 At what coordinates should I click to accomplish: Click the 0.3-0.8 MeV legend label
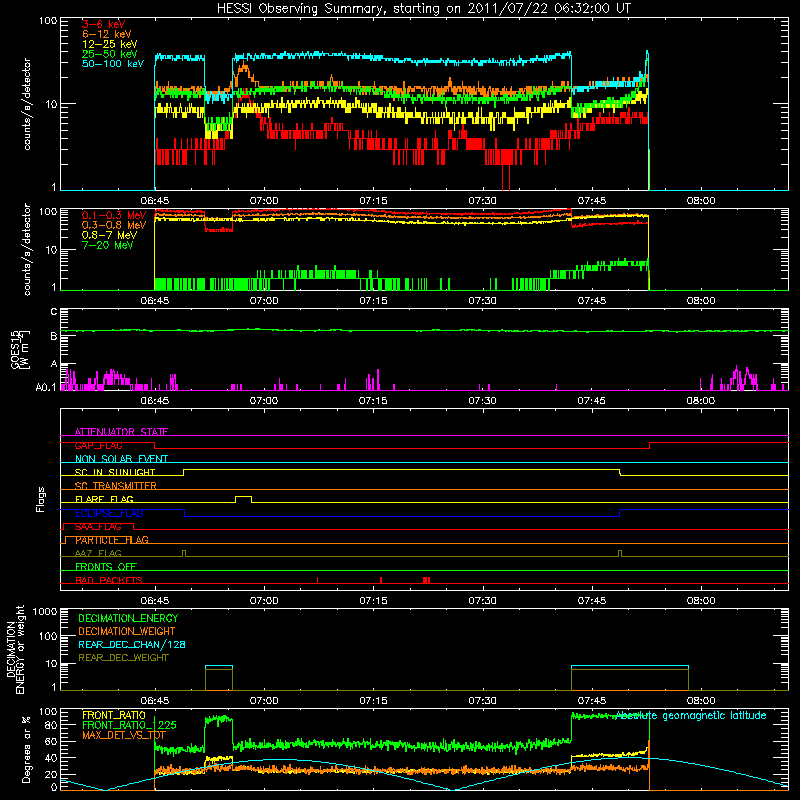[114, 225]
